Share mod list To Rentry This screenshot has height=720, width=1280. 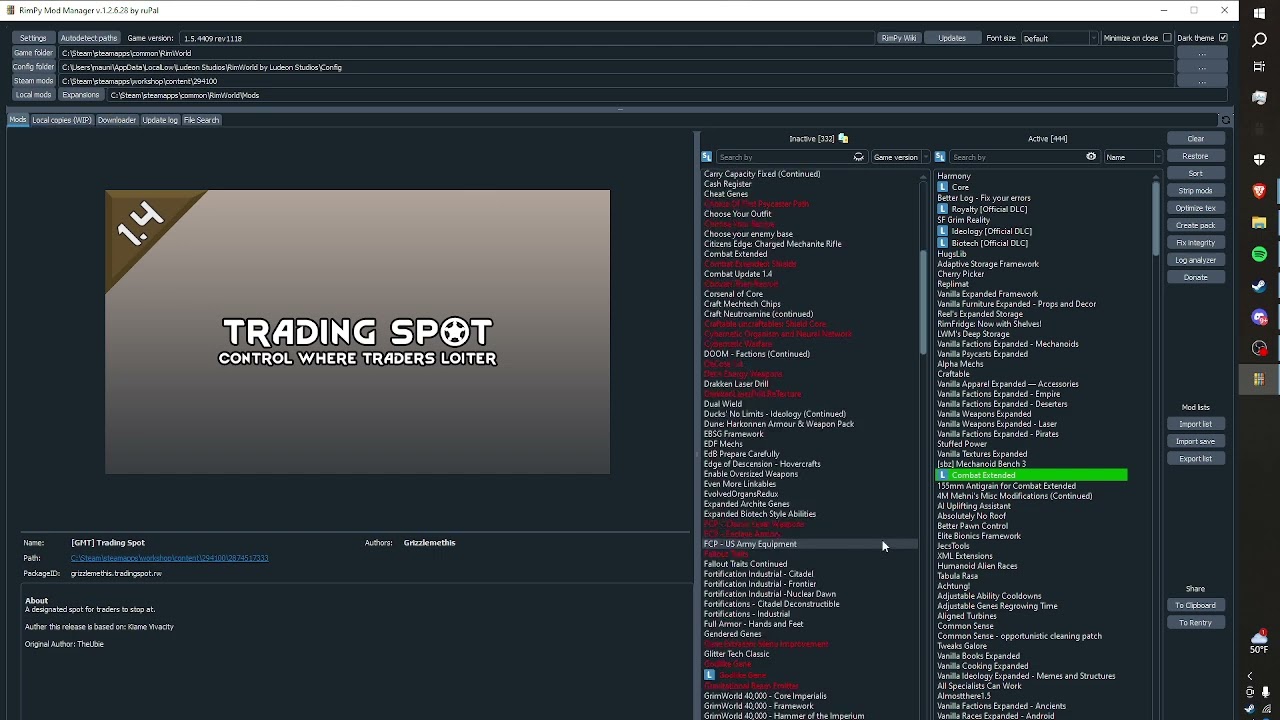pyautogui.click(x=1196, y=623)
